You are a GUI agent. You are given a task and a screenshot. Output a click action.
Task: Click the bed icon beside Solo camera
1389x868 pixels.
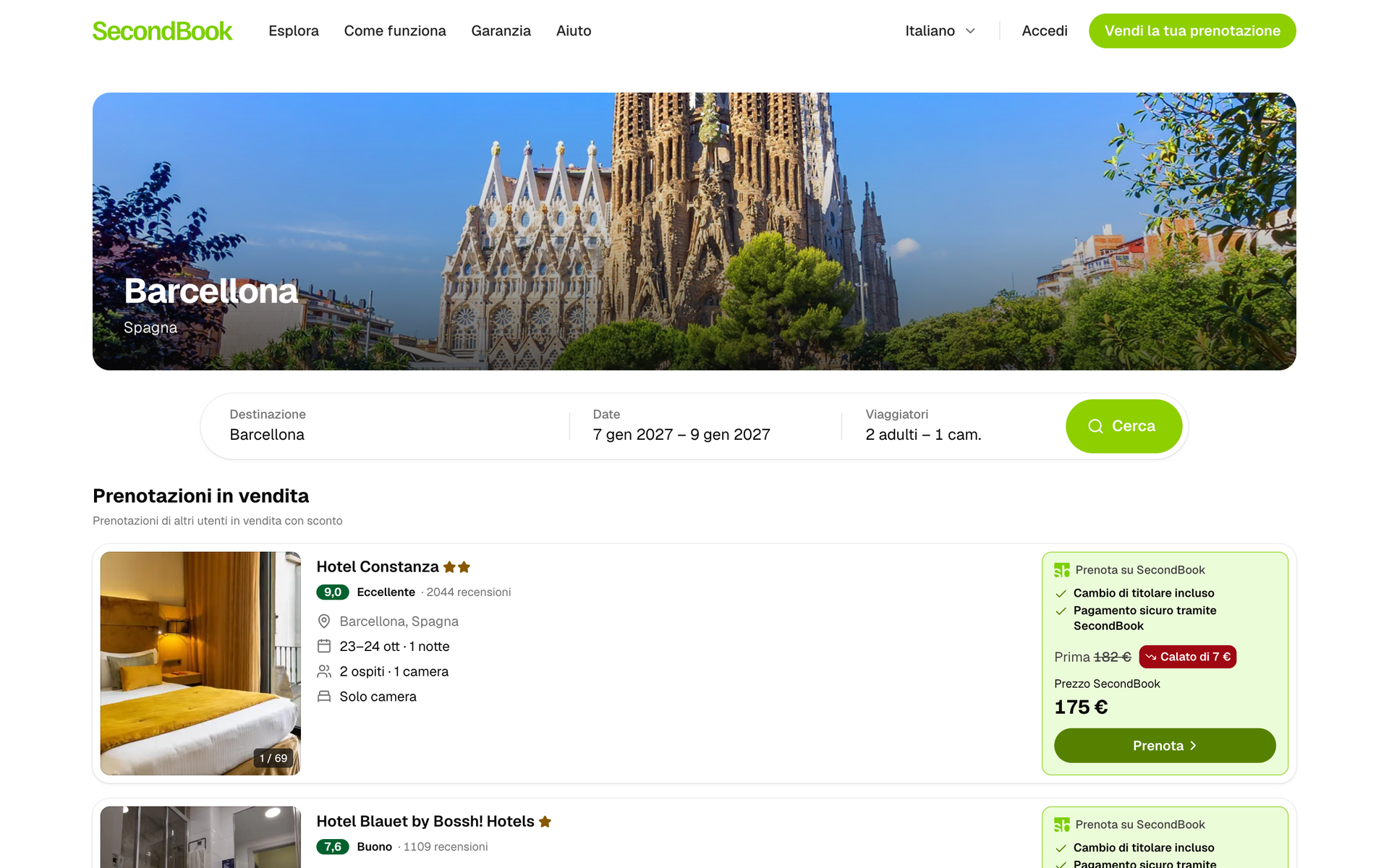[x=324, y=697]
